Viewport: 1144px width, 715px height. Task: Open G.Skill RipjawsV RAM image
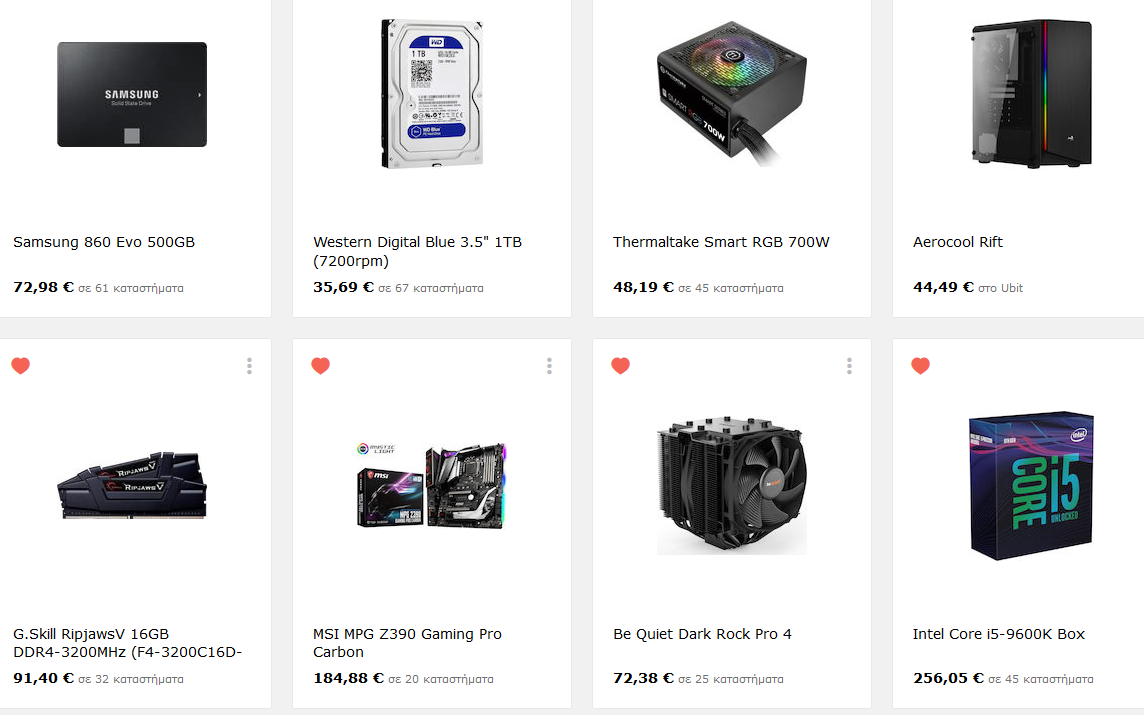pos(132,485)
